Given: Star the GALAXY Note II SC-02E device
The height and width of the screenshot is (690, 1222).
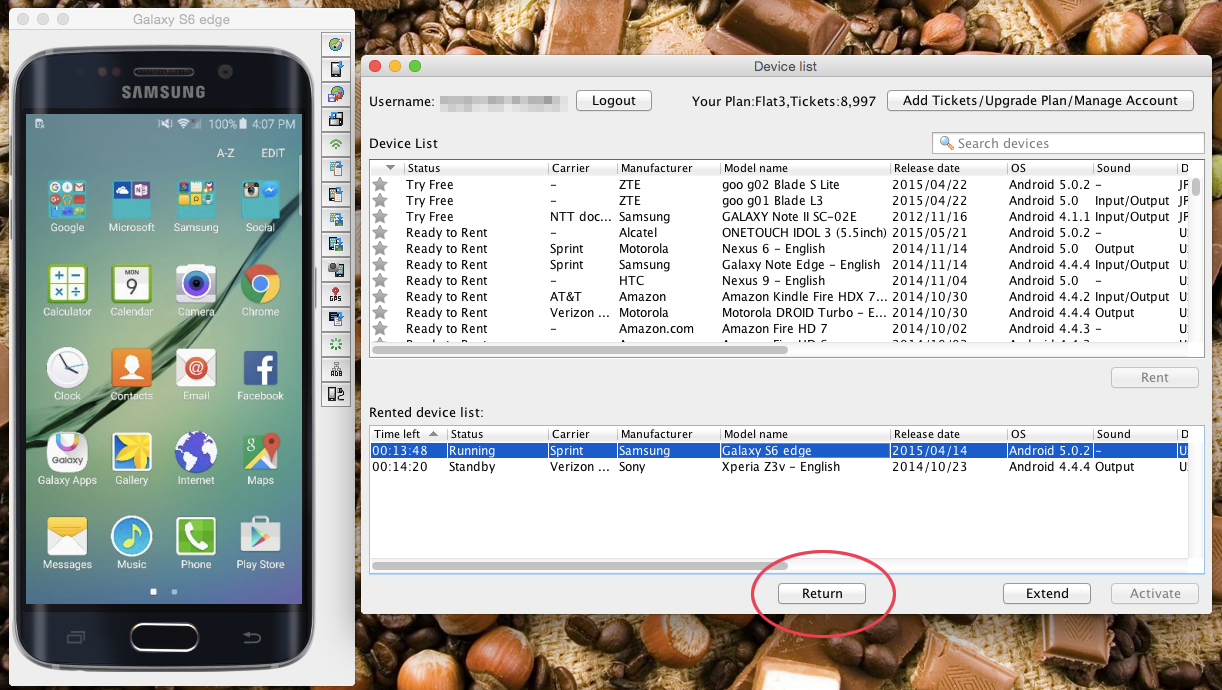Looking at the screenshot, I should [x=380, y=217].
